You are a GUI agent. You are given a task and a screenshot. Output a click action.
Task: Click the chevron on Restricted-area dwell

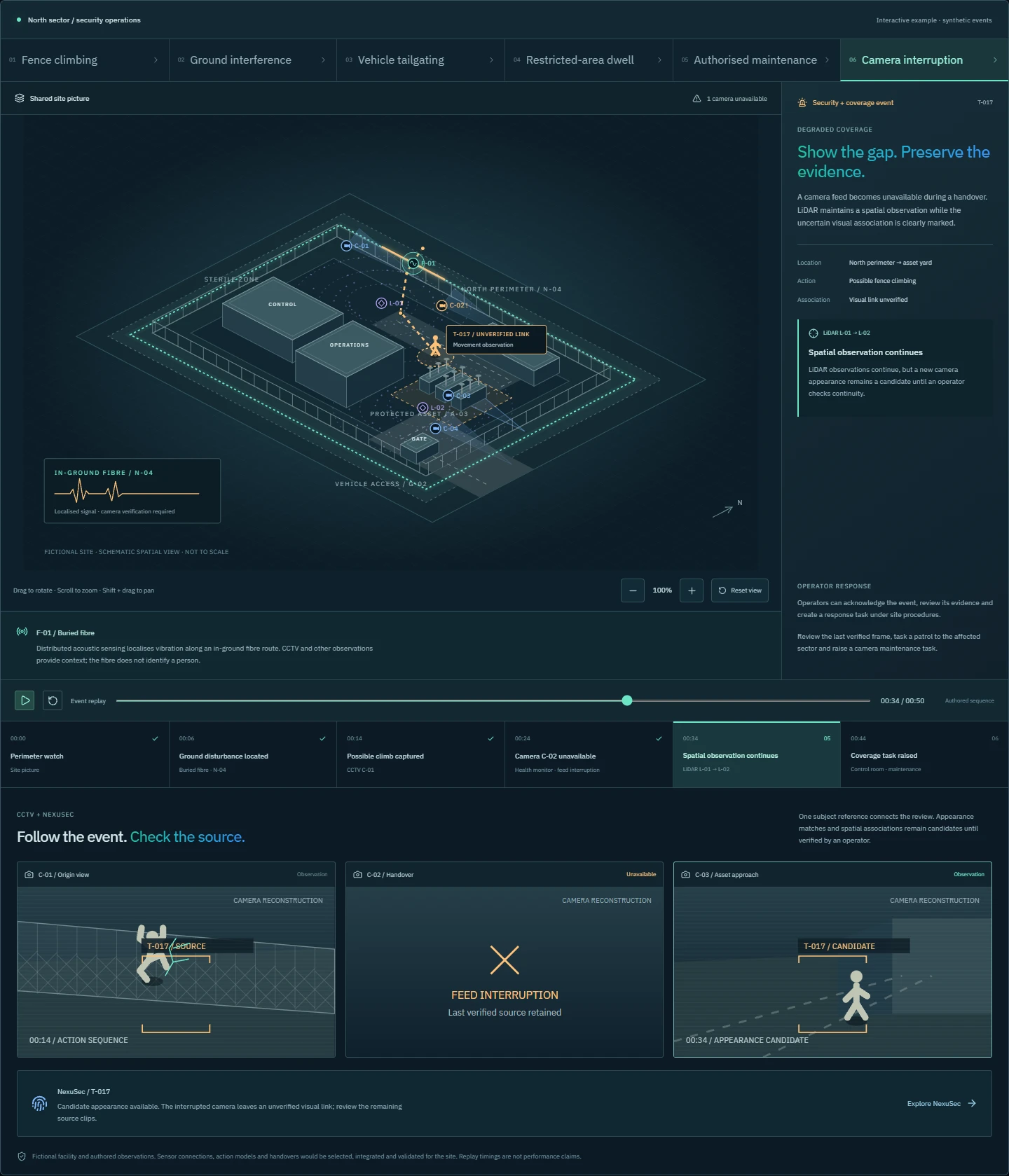coord(659,60)
